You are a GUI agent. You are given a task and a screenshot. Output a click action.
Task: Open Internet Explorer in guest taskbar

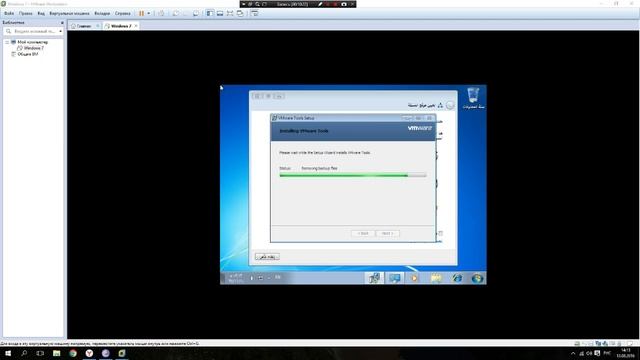pos(457,278)
